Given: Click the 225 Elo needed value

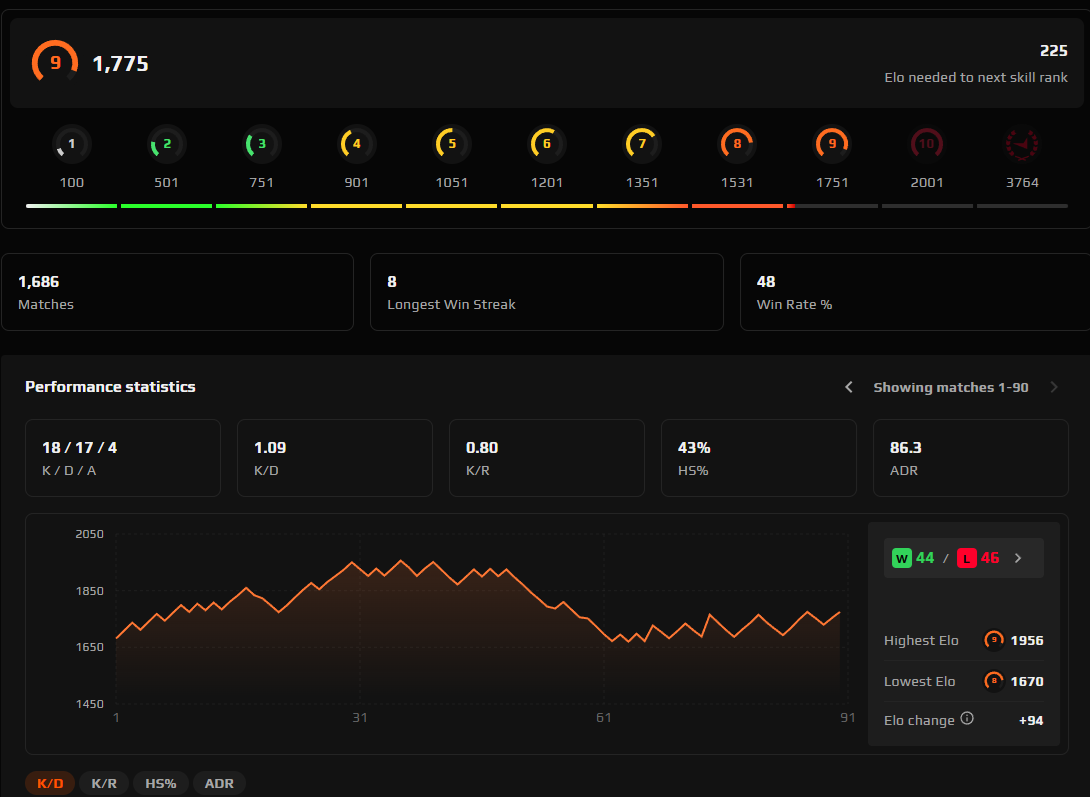Looking at the screenshot, I should tap(1054, 51).
